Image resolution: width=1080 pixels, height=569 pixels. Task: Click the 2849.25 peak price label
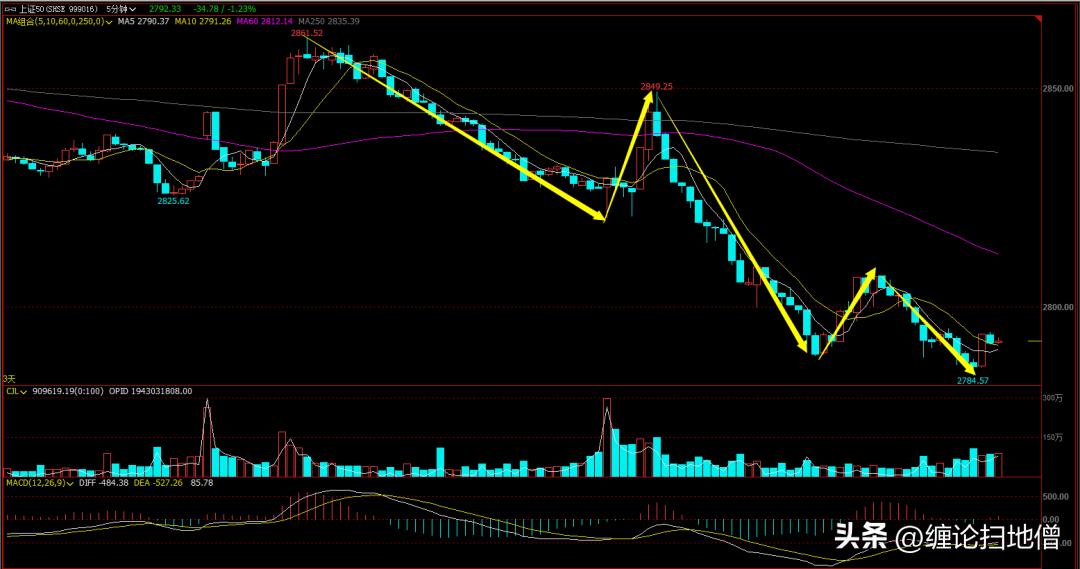pos(656,87)
